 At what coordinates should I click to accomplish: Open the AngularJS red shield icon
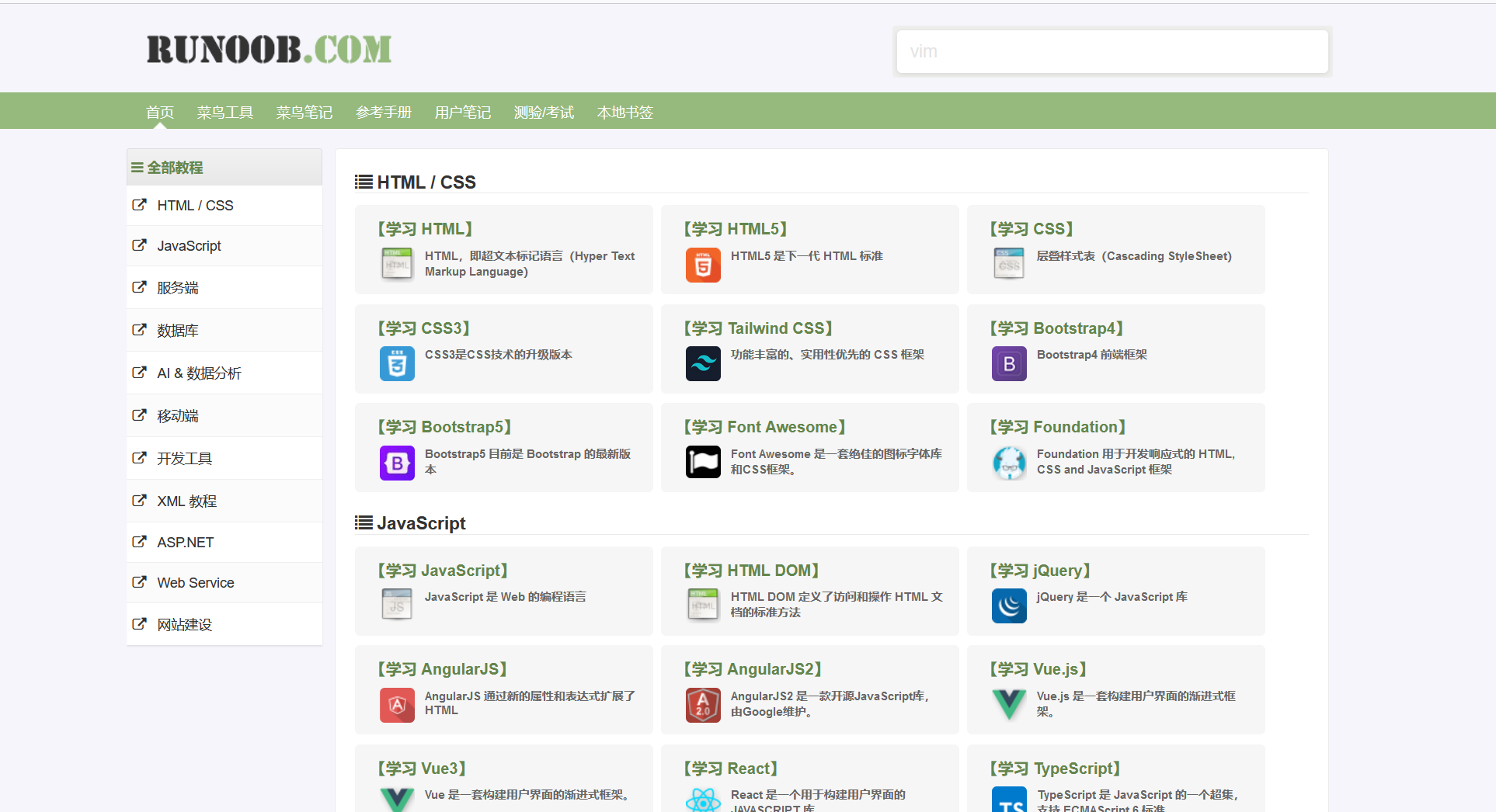coord(396,705)
